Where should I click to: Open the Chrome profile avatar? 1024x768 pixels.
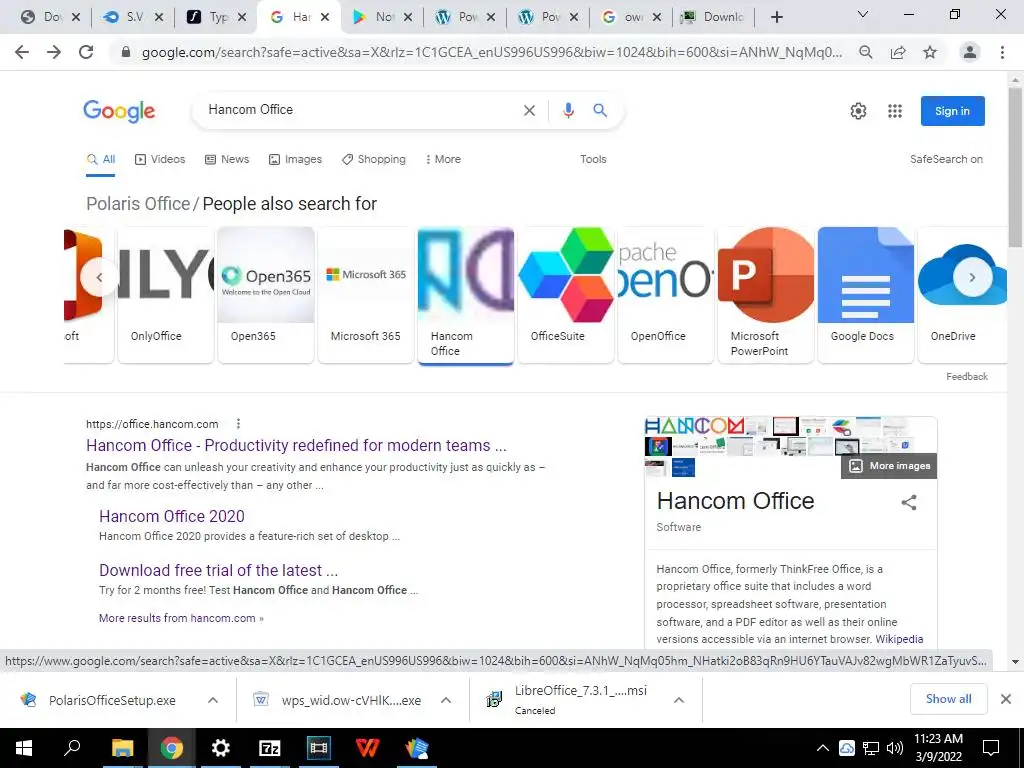click(970, 52)
